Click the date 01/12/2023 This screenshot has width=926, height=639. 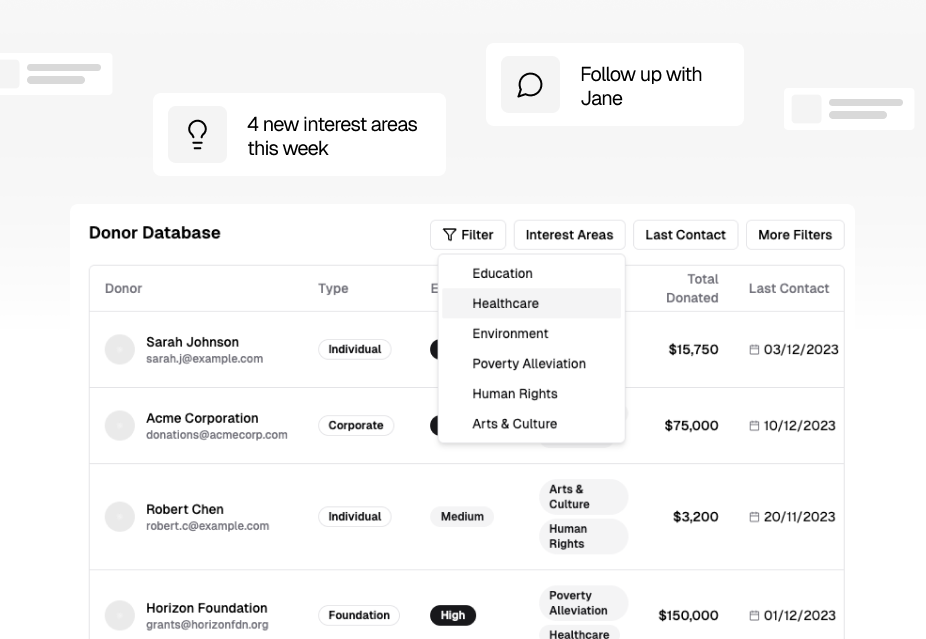(x=800, y=616)
